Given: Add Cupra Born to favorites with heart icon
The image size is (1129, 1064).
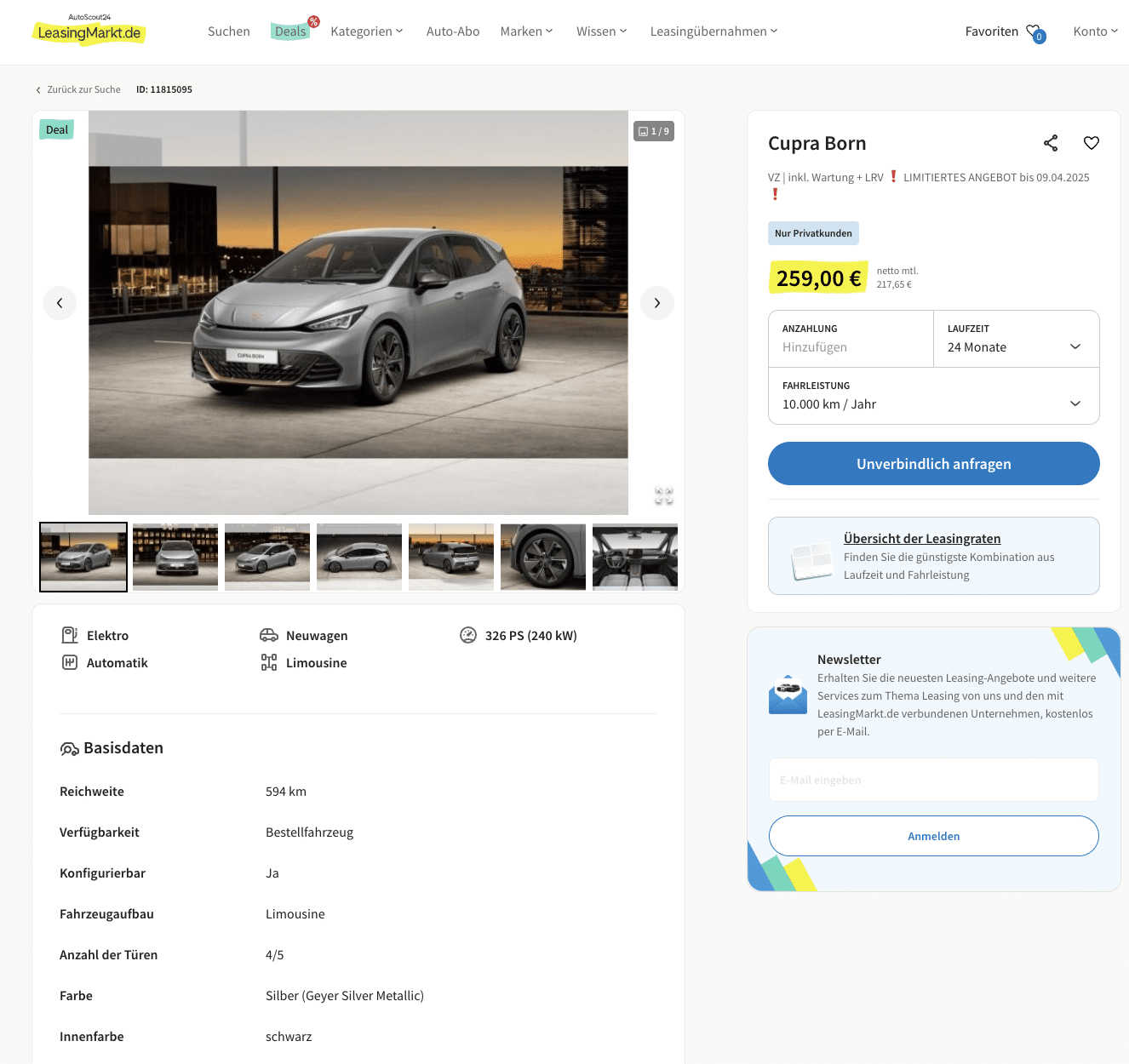Looking at the screenshot, I should tap(1092, 143).
